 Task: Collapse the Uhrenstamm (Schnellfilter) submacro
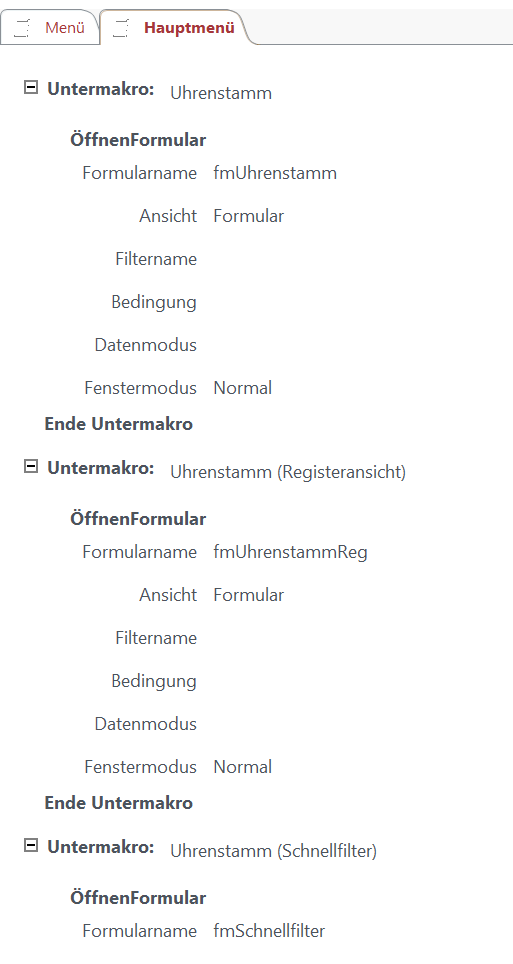(x=30, y=845)
